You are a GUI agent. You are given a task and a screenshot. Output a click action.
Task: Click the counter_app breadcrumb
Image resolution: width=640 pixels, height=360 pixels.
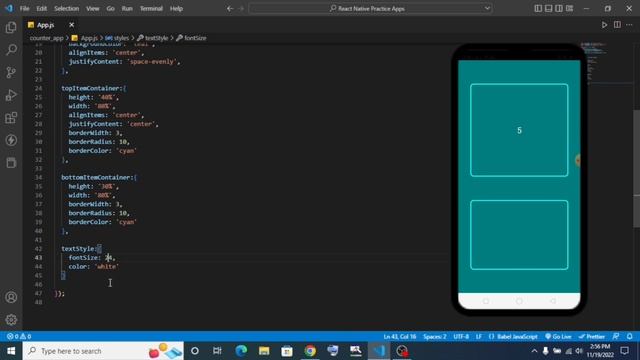point(47,38)
